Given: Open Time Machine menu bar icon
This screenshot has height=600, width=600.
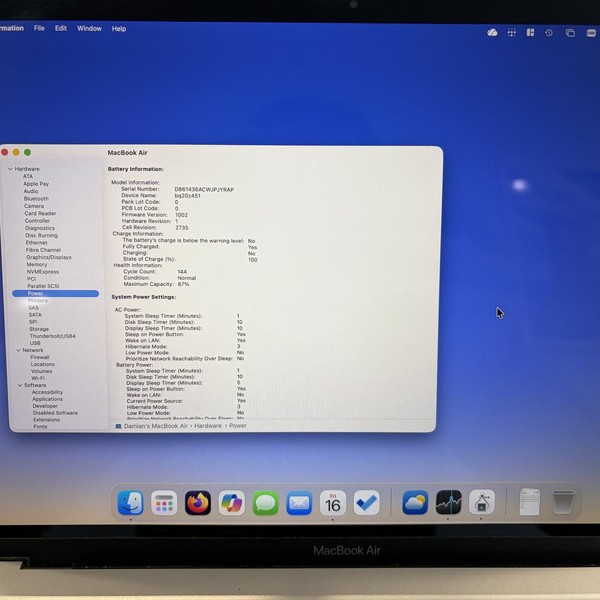Looking at the screenshot, I should (549, 33).
